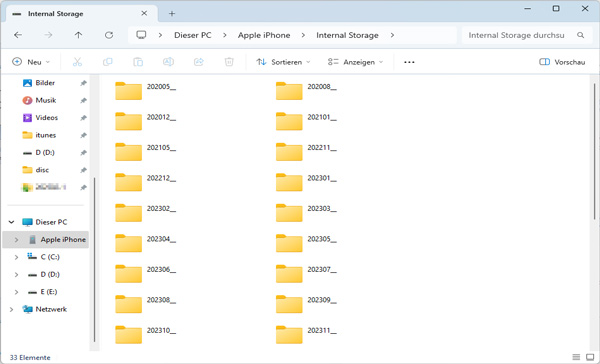Select the Internal Storage tab
Screen dimensions: 600x364
[82, 14]
